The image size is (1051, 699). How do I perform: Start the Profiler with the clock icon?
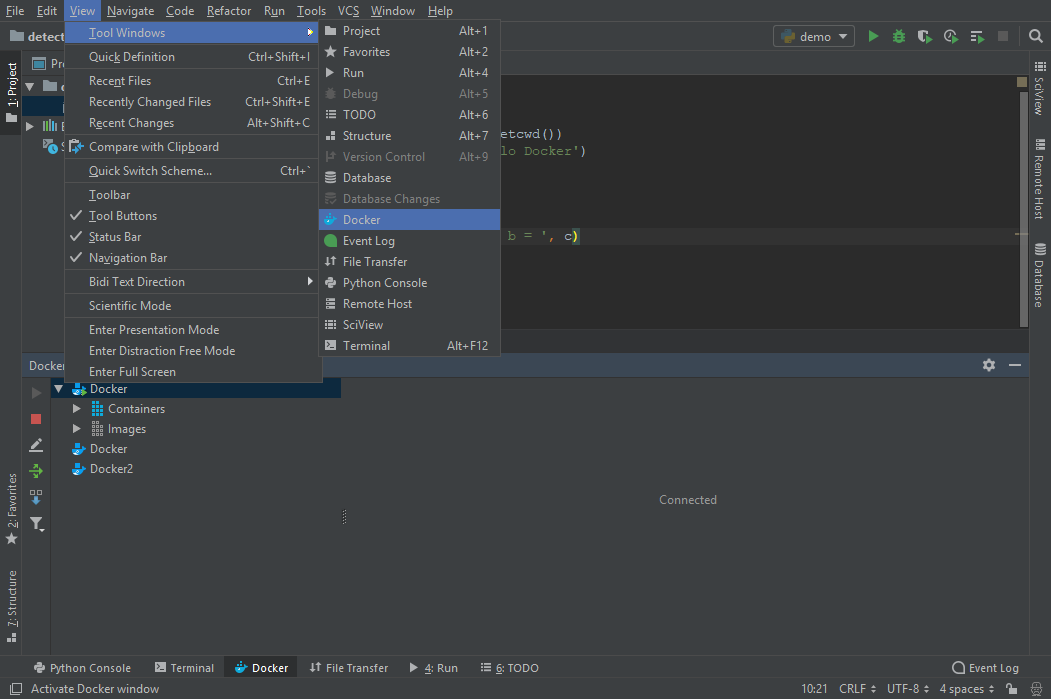[949, 35]
